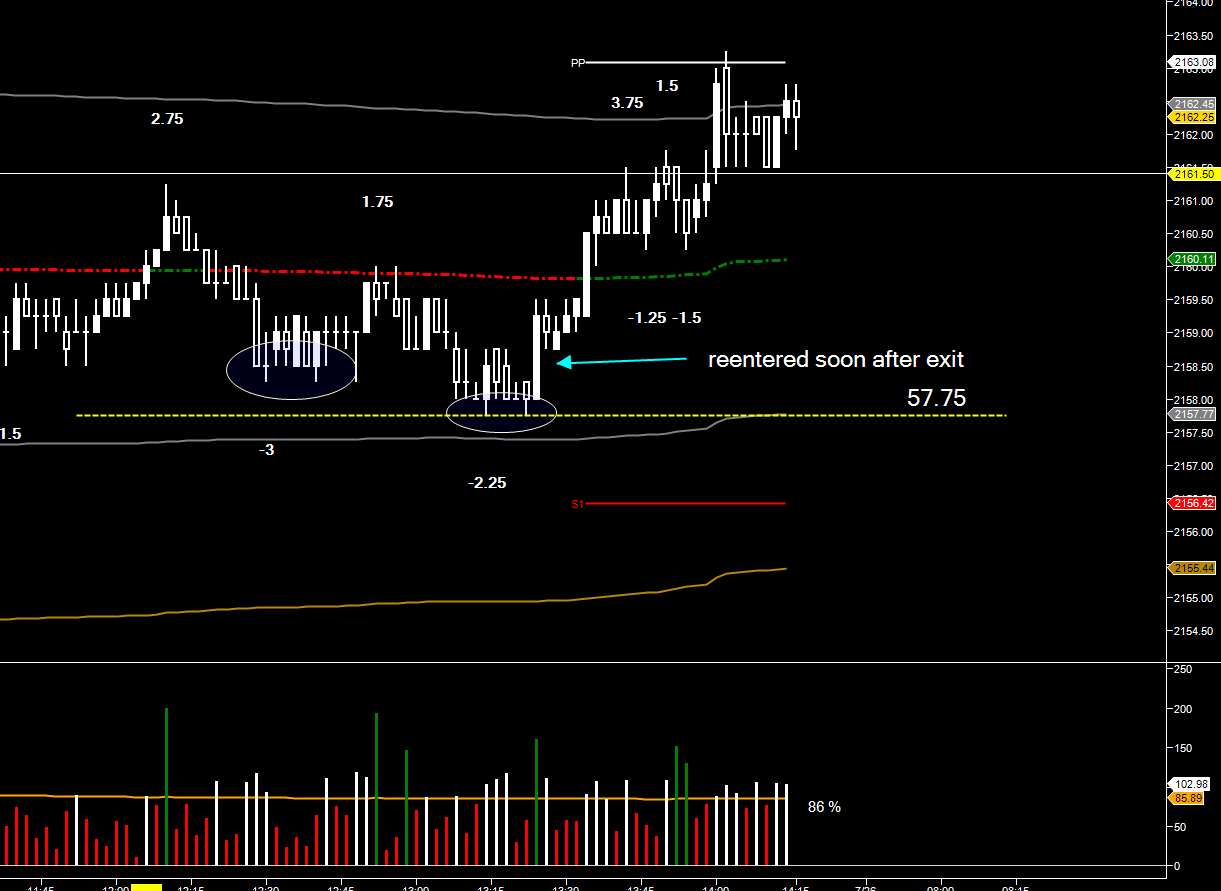
Task: Click the 250 volume axis label
Action: click(x=1182, y=669)
